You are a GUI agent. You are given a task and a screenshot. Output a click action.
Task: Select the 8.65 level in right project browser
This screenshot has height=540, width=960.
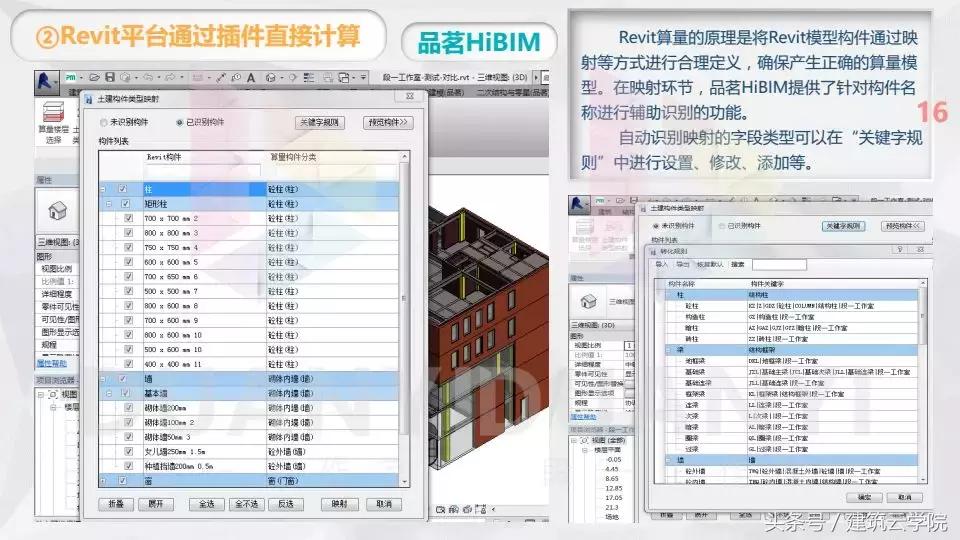coord(612,479)
